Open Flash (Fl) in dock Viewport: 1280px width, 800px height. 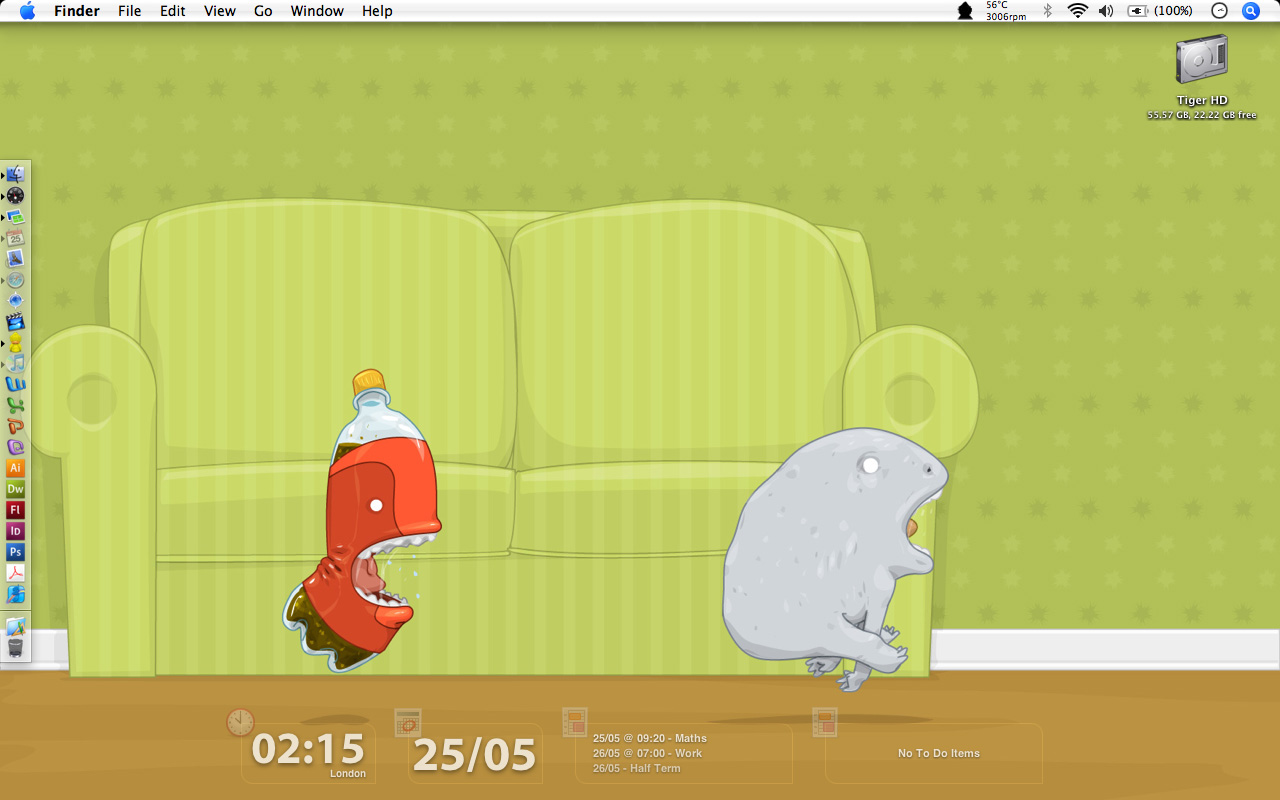[15, 510]
